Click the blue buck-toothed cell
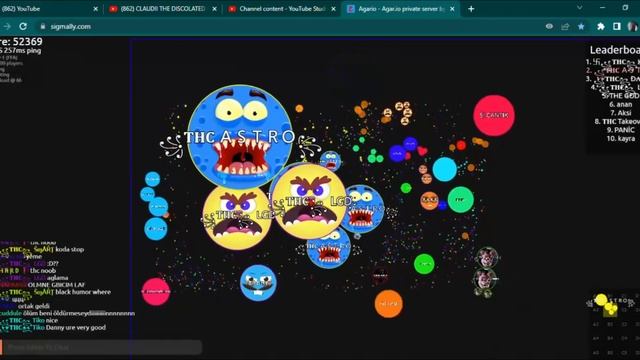Viewport: 640px width, 360px height. tap(258, 283)
